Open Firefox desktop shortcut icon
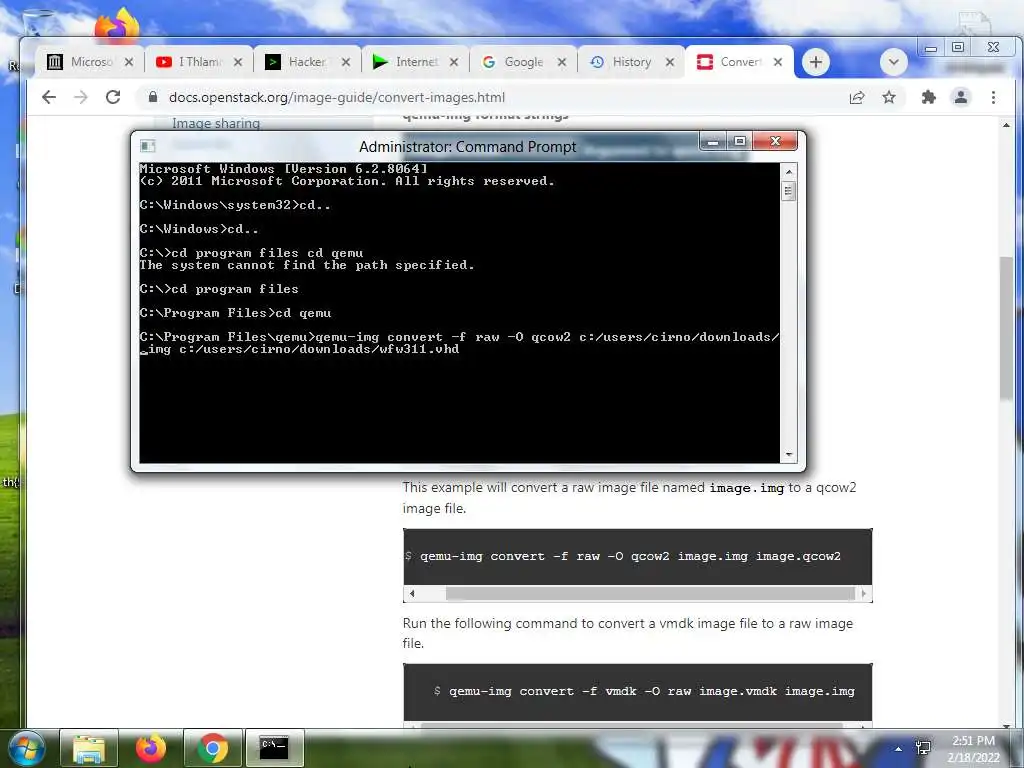This screenshot has width=1024, height=768. (117, 26)
